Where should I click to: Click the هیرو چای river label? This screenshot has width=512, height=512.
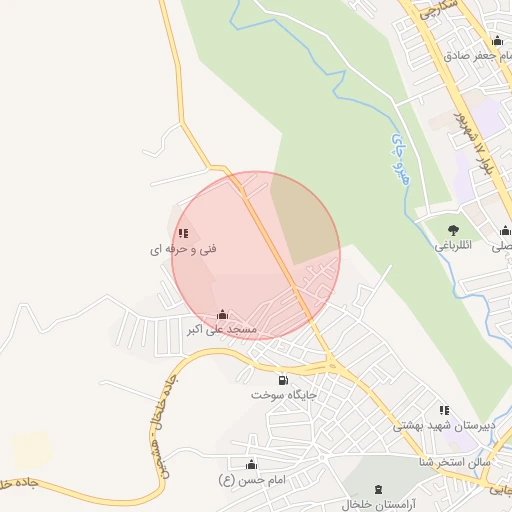pos(400,159)
